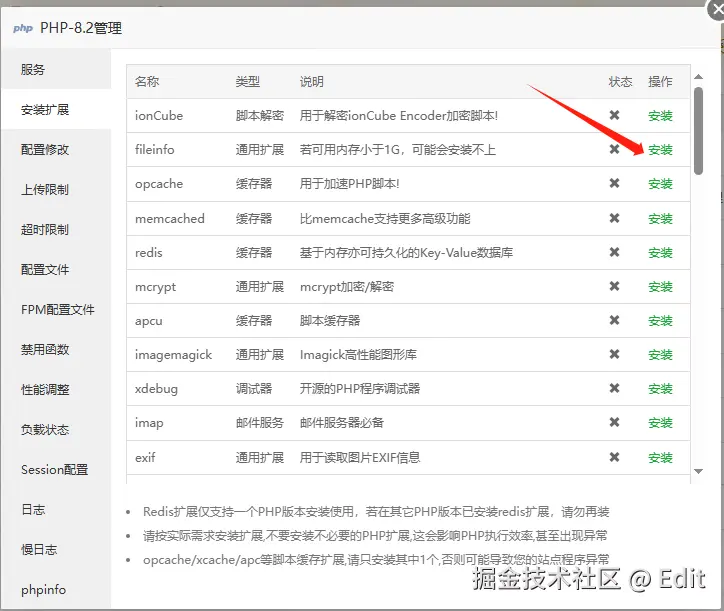Screen dimensions: 724x611
Task: Install the imagemagick extension
Action: coord(660,355)
